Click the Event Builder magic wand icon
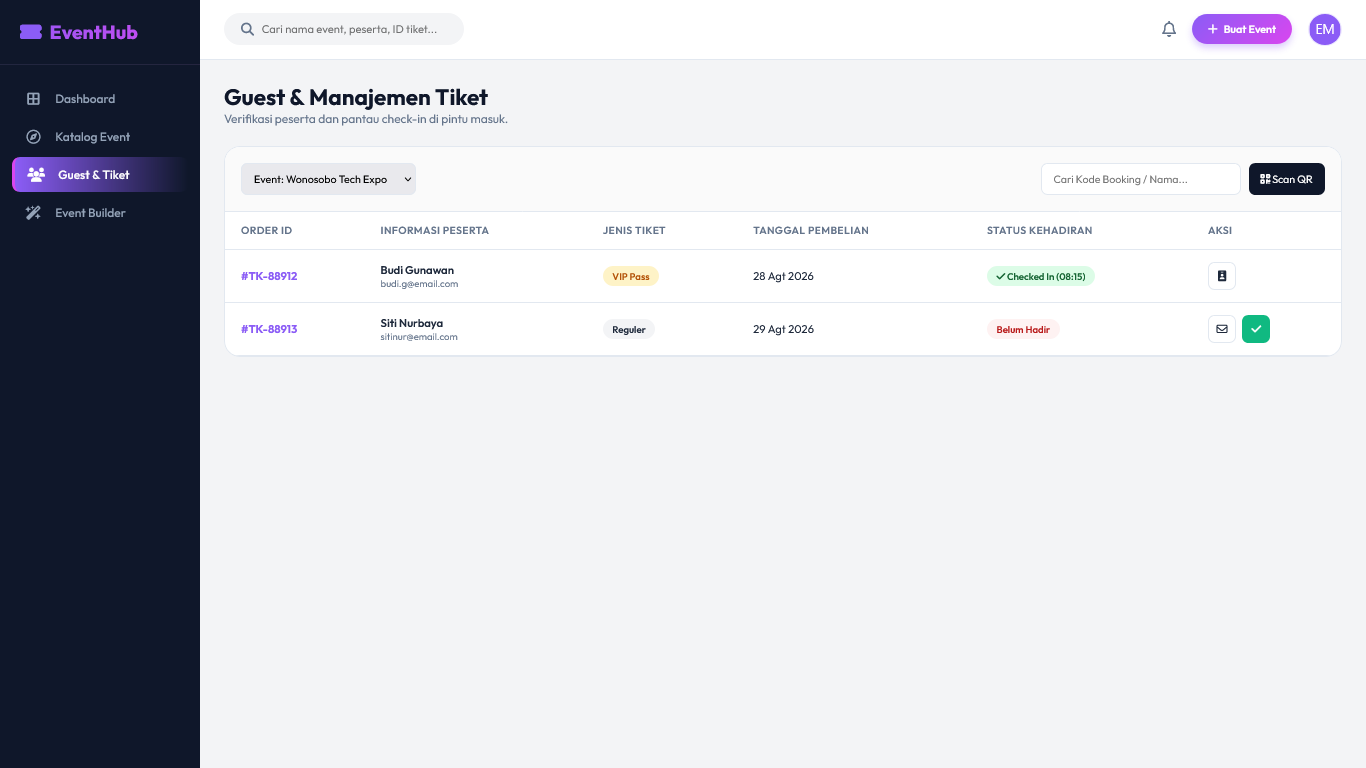 (33, 213)
